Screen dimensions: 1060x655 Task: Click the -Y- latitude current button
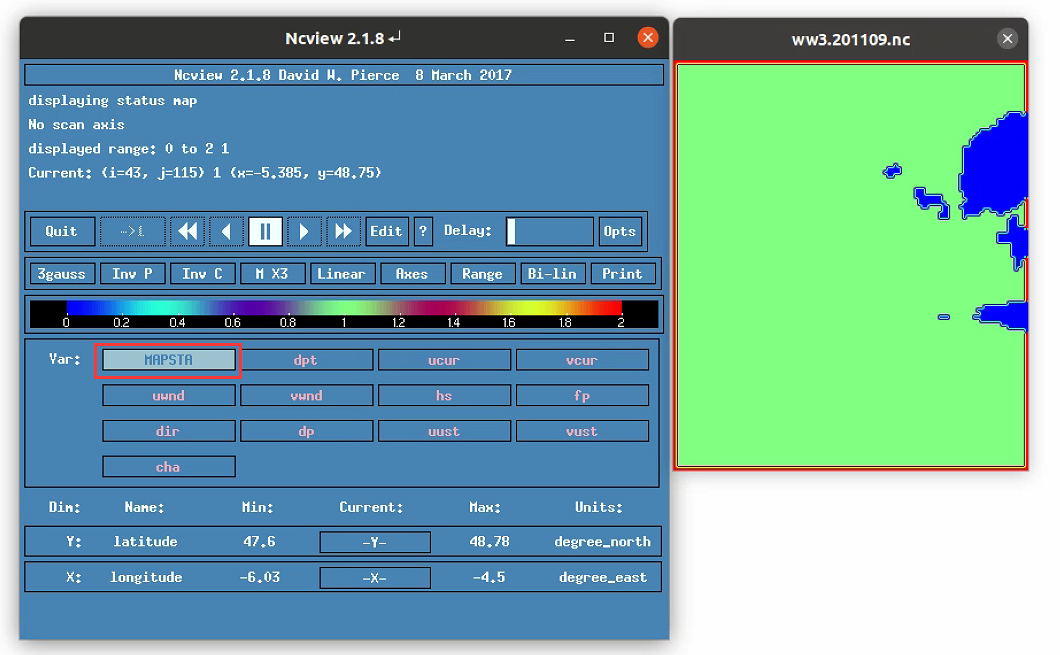[x=375, y=542]
